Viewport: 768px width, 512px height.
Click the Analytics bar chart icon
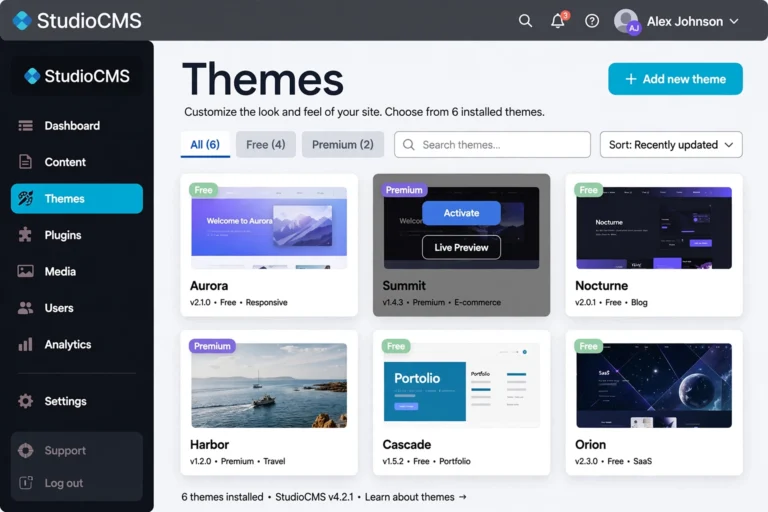coord(25,344)
